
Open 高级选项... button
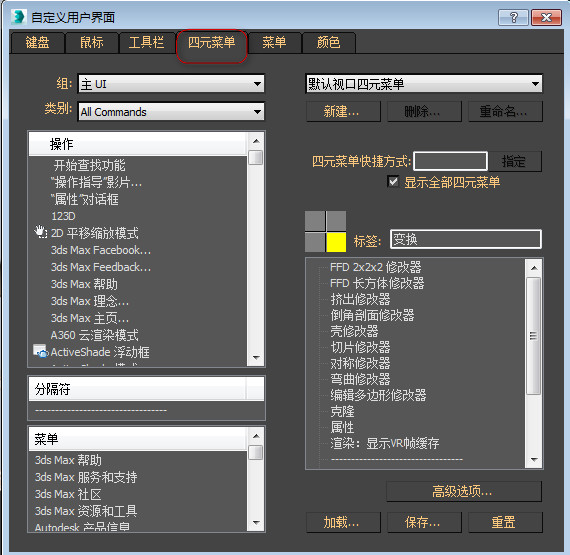pyautogui.click(x=463, y=491)
